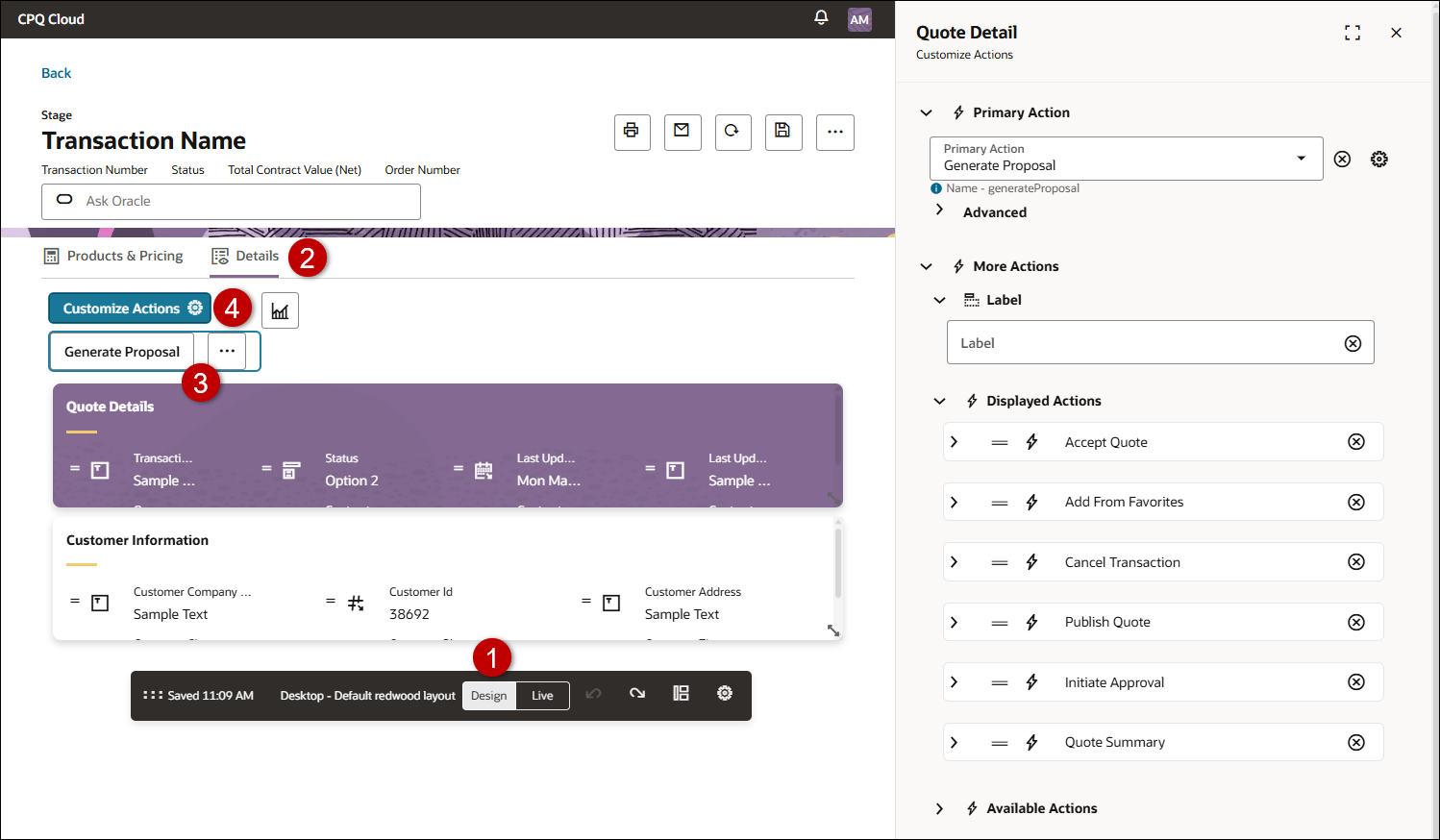Image resolution: width=1440 pixels, height=840 pixels.
Task: Expand the Cancel Transaction action row
Action: pyautogui.click(x=954, y=562)
